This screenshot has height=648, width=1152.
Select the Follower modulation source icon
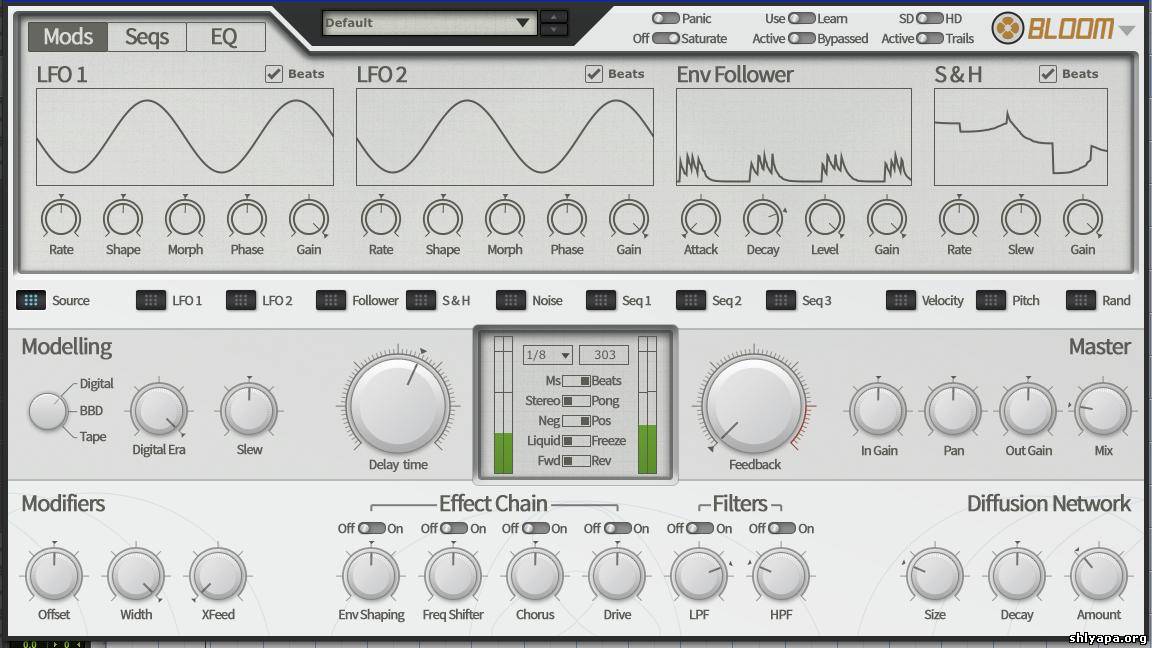[x=331, y=300]
